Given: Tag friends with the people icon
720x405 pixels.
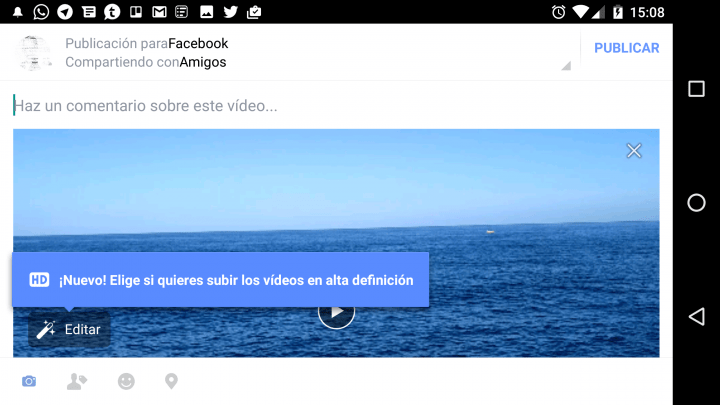Looking at the screenshot, I should coord(77,381).
